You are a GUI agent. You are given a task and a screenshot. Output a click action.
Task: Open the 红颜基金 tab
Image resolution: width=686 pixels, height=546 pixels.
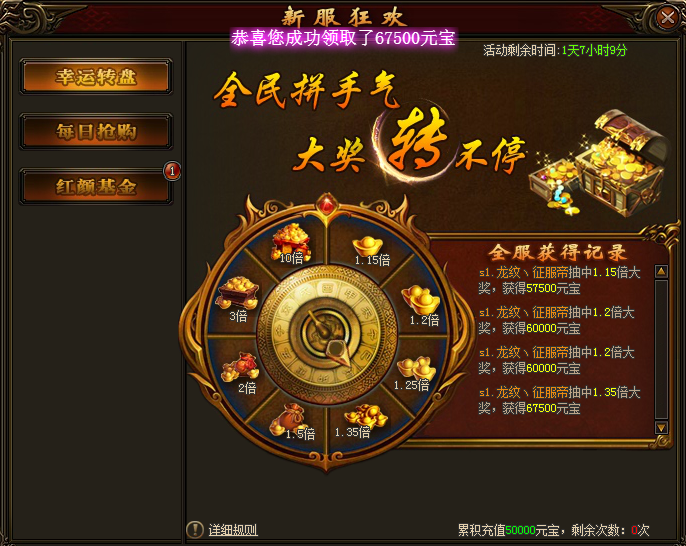96,186
